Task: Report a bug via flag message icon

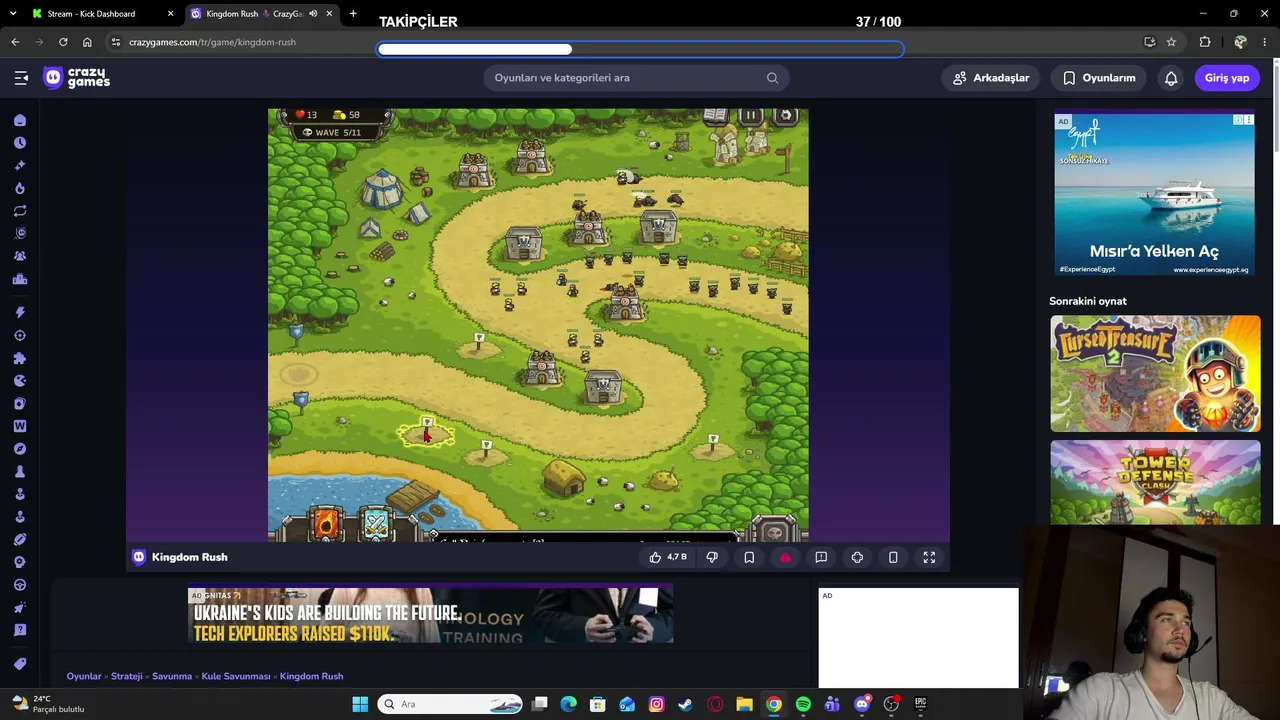Action: click(x=821, y=557)
